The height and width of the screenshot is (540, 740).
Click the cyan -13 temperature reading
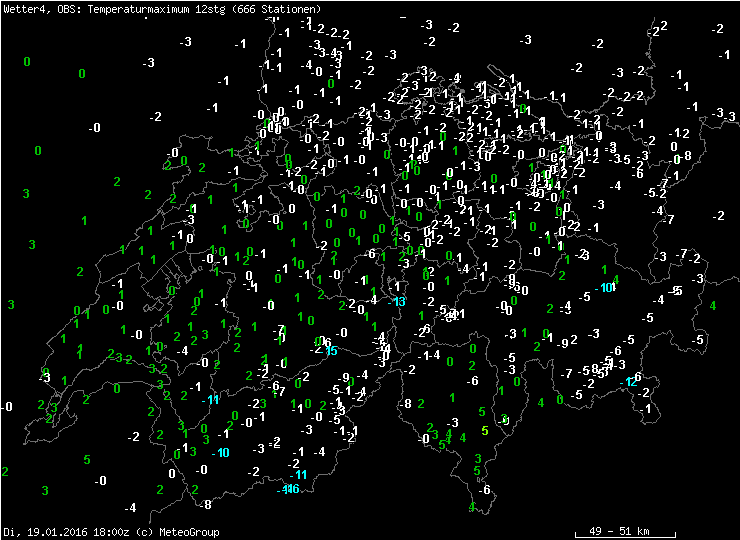(400, 302)
